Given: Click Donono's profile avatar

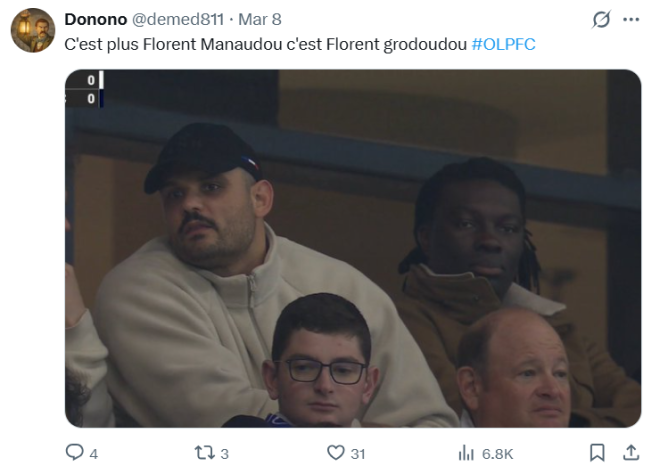Looking at the screenshot, I should 32,30.
